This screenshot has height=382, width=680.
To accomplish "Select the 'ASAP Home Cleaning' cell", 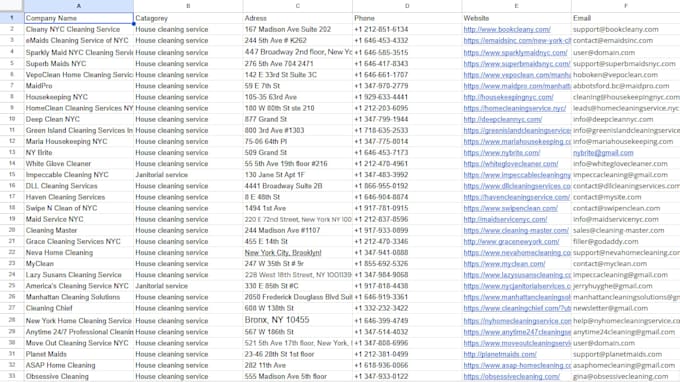I will (x=78, y=366).
